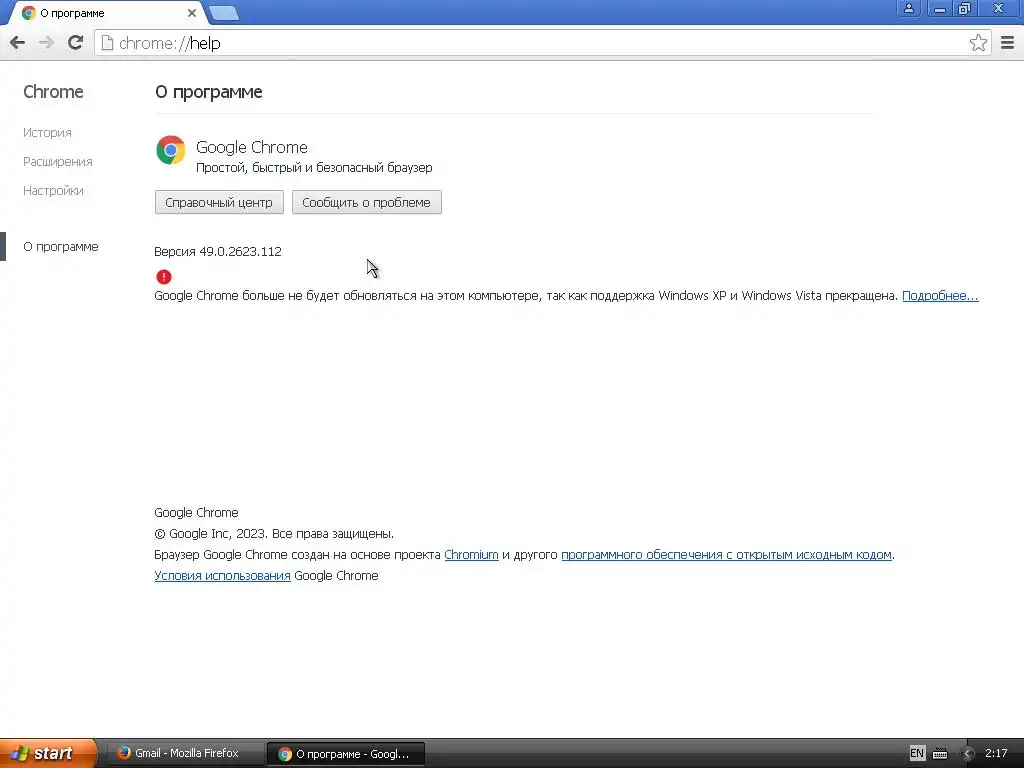Minimize the Chrome window
Viewport: 1024px width, 768px height.
pos(939,8)
